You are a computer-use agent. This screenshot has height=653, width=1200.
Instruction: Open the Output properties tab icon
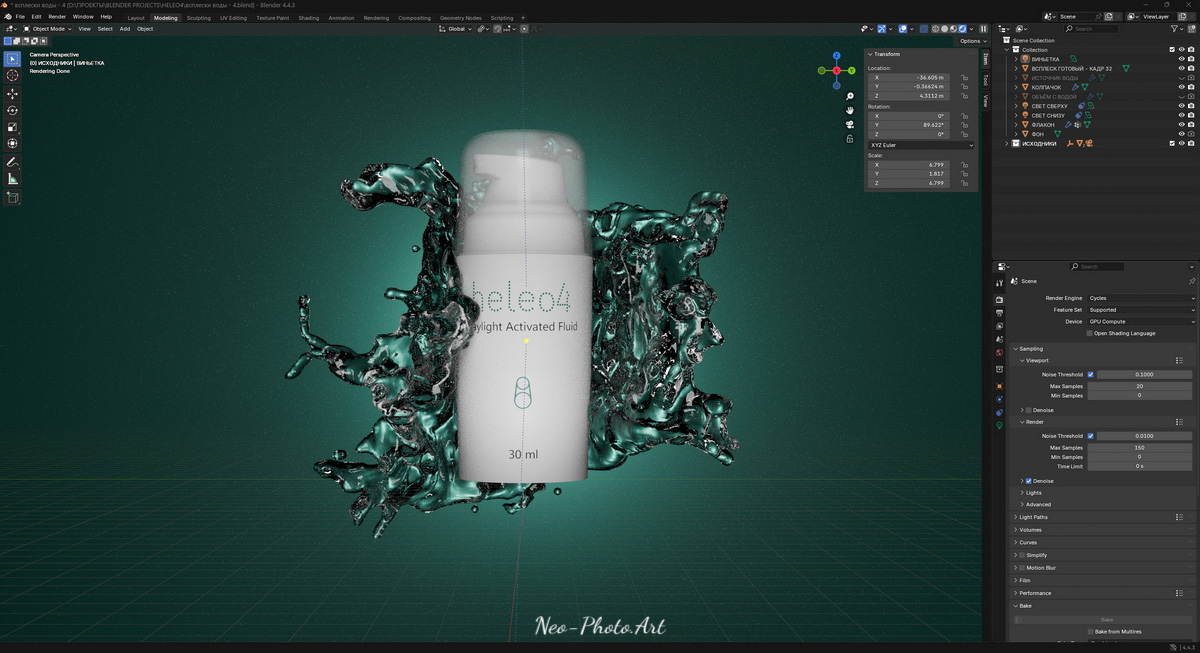(x=999, y=312)
